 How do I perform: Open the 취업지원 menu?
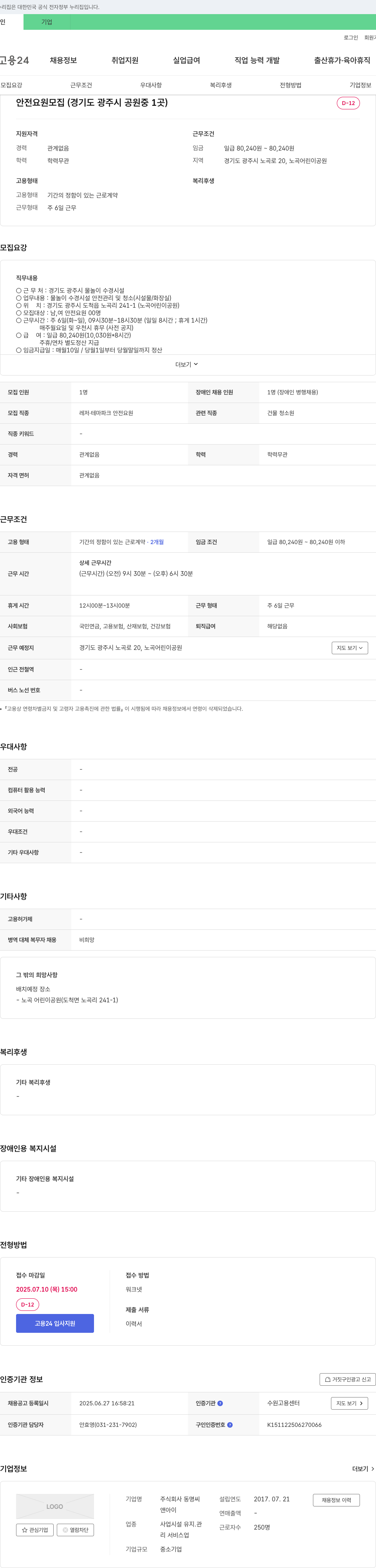point(125,60)
